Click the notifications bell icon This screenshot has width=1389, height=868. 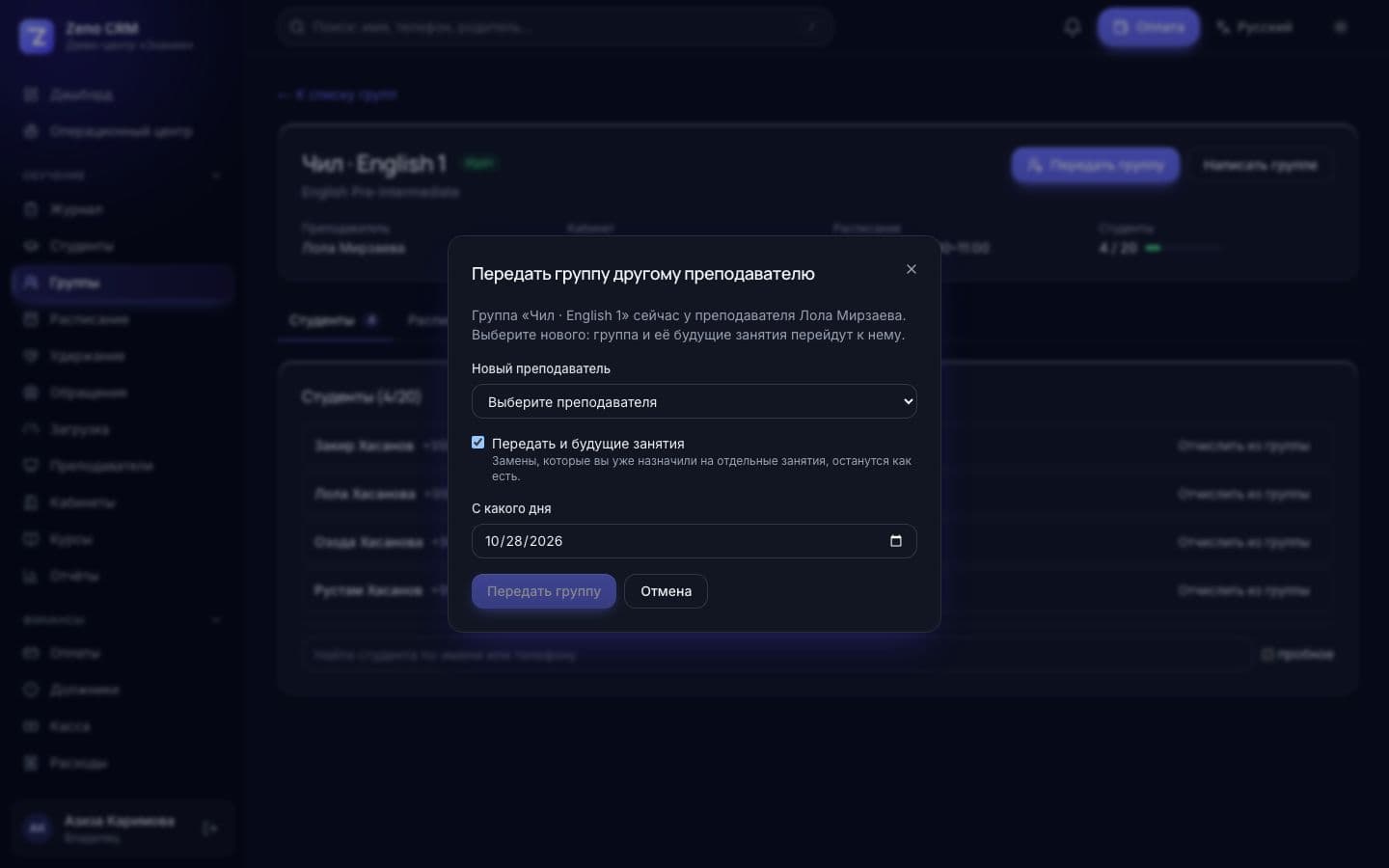pos(1073,27)
